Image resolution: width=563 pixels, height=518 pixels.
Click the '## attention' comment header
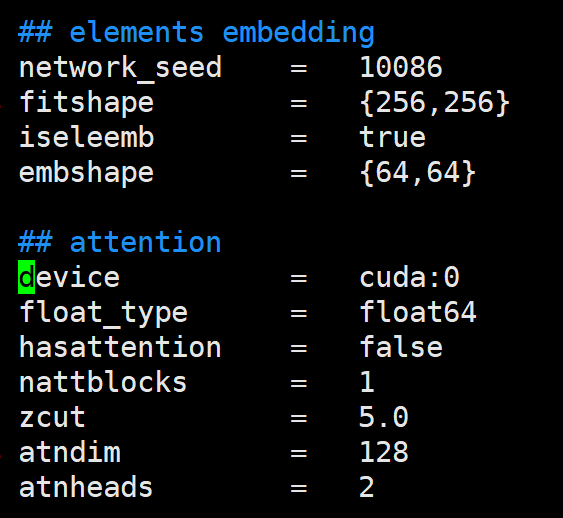pyautogui.click(x=120, y=243)
